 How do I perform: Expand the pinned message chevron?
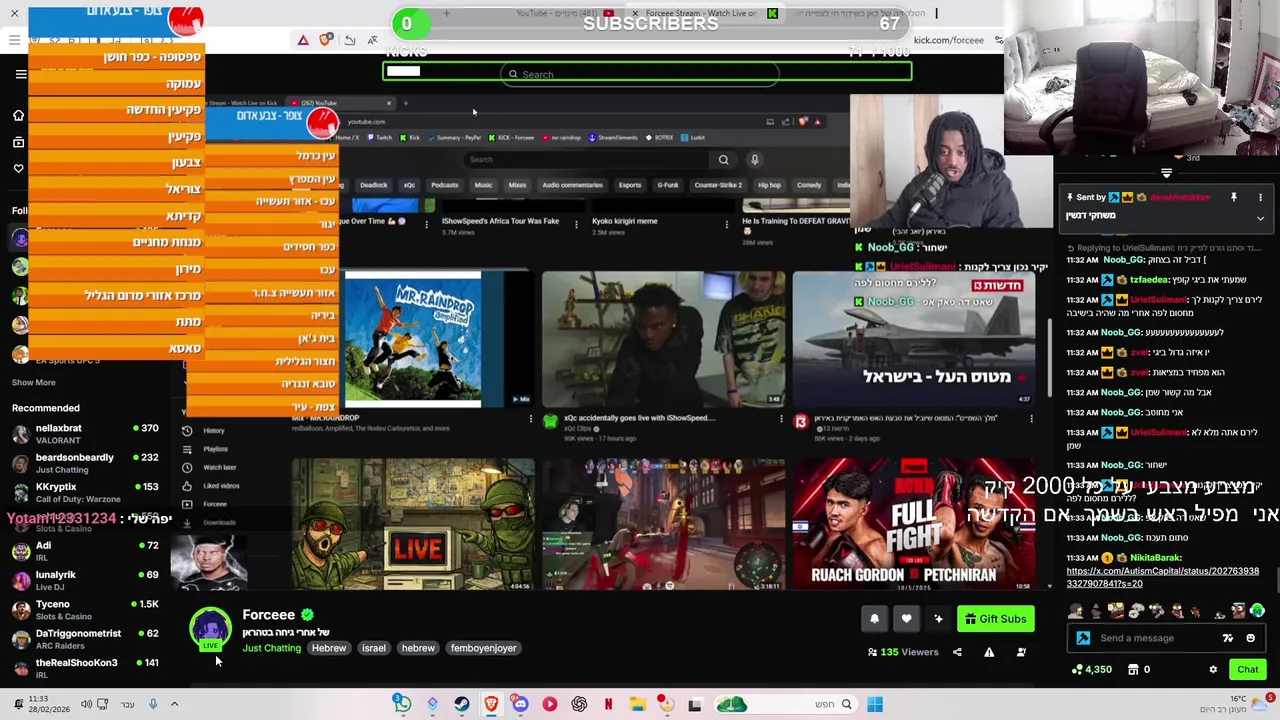[1260, 217]
